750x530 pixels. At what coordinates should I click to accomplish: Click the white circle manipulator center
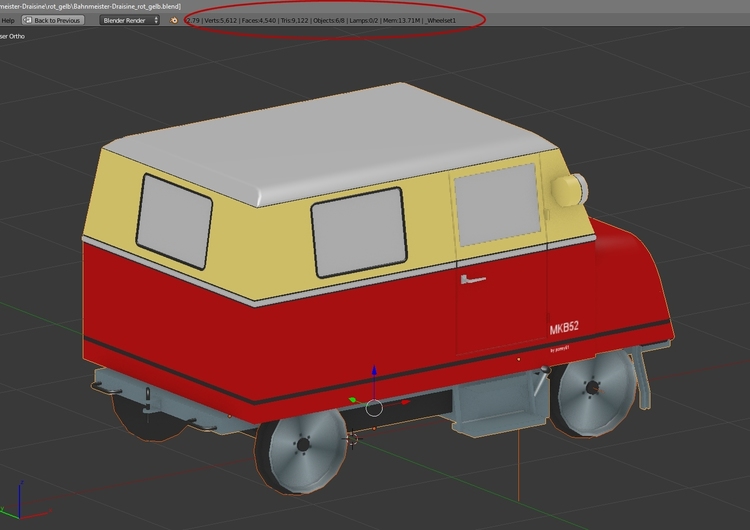tap(374, 407)
